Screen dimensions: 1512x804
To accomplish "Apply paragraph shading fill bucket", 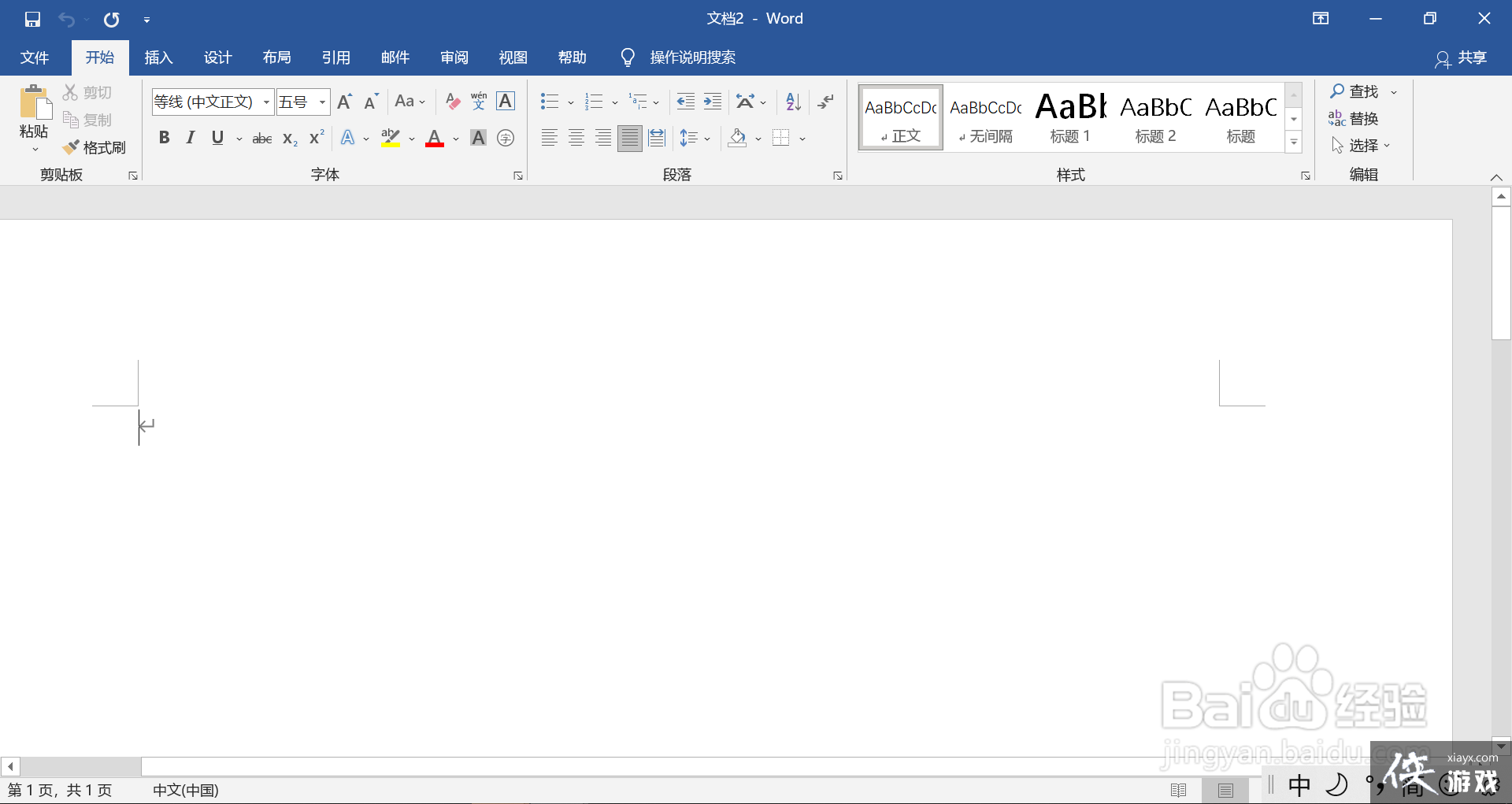I will (x=737, y=139).
